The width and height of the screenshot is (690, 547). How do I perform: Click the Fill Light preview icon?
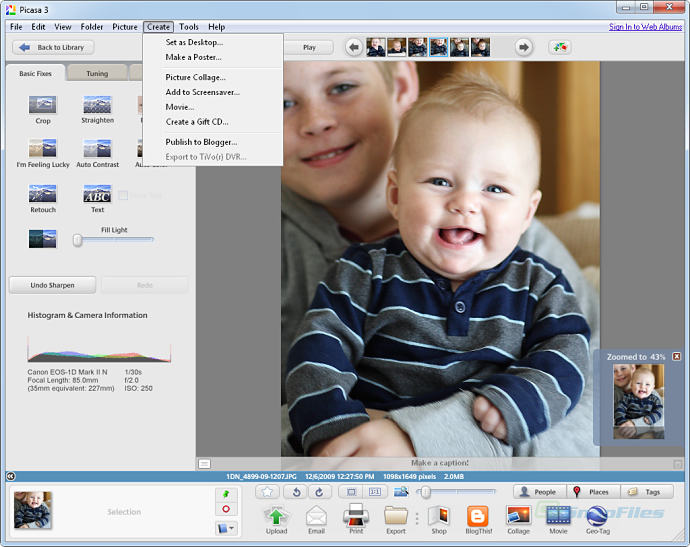pyautogui.click(x=42, y=239)
